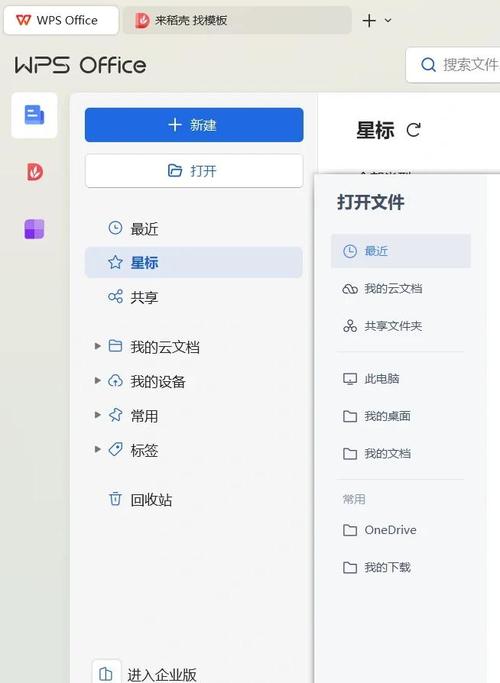Click the star icon beside 星标

(x=115, y=262)
